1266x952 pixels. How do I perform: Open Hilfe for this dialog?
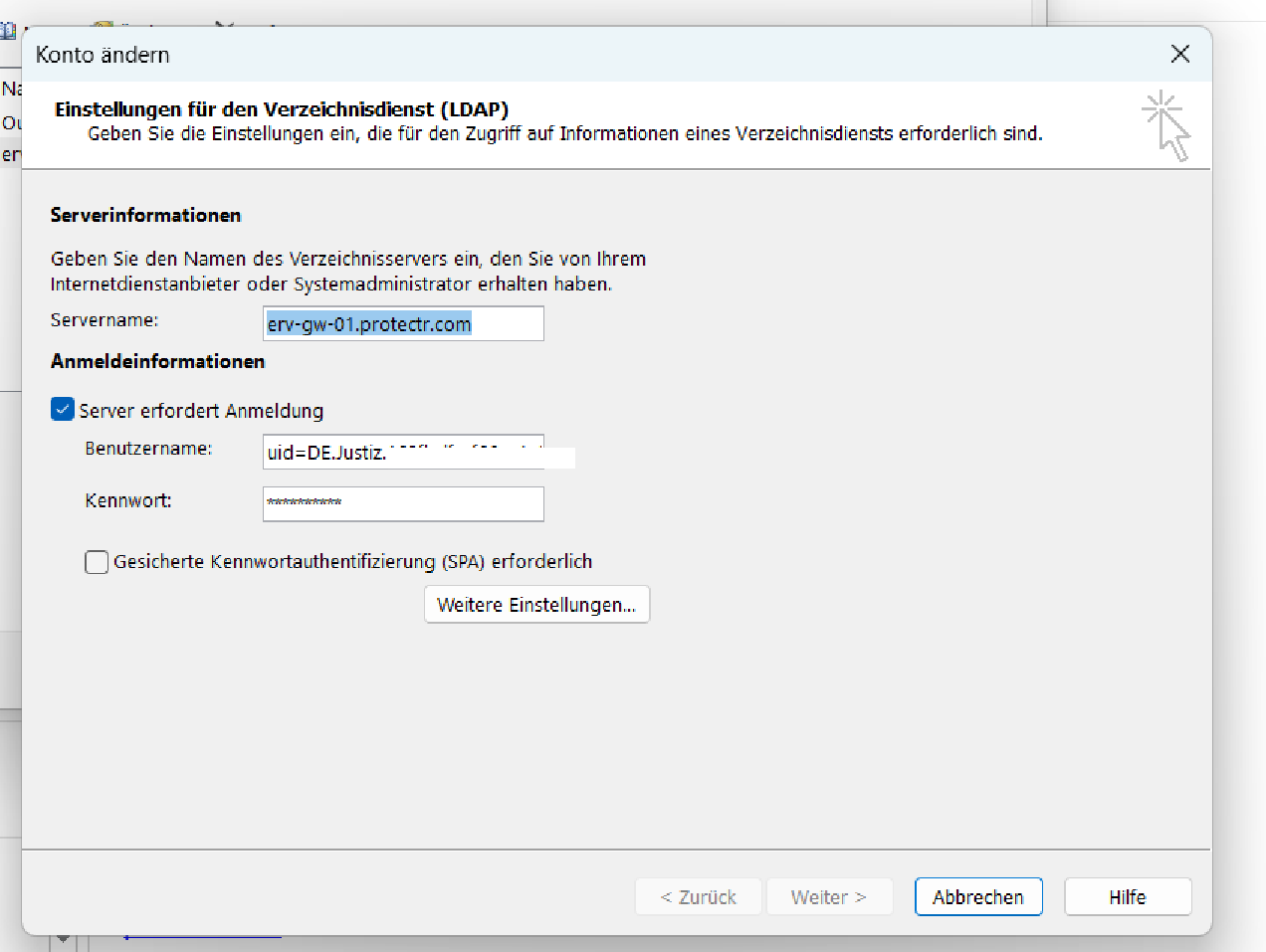tap(1127, 896)
